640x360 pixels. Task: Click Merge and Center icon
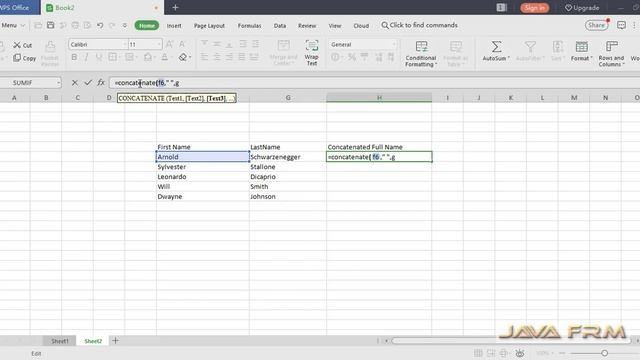(x=284, y=46)
